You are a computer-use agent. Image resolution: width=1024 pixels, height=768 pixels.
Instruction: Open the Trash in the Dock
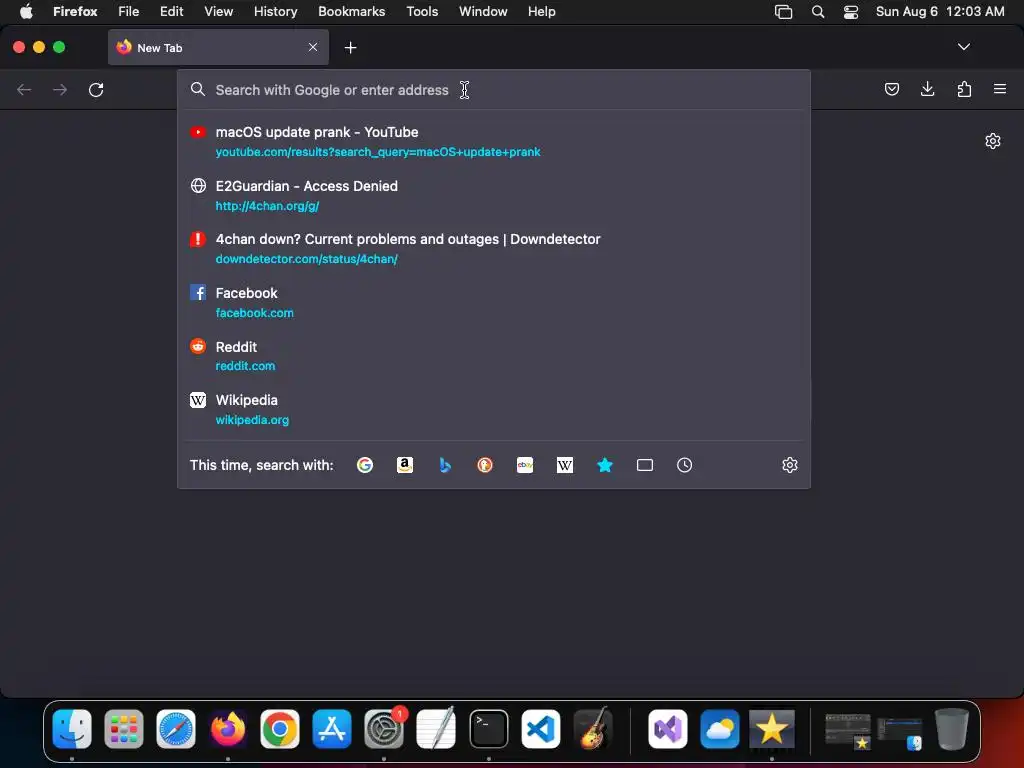(x=952, y=729)
